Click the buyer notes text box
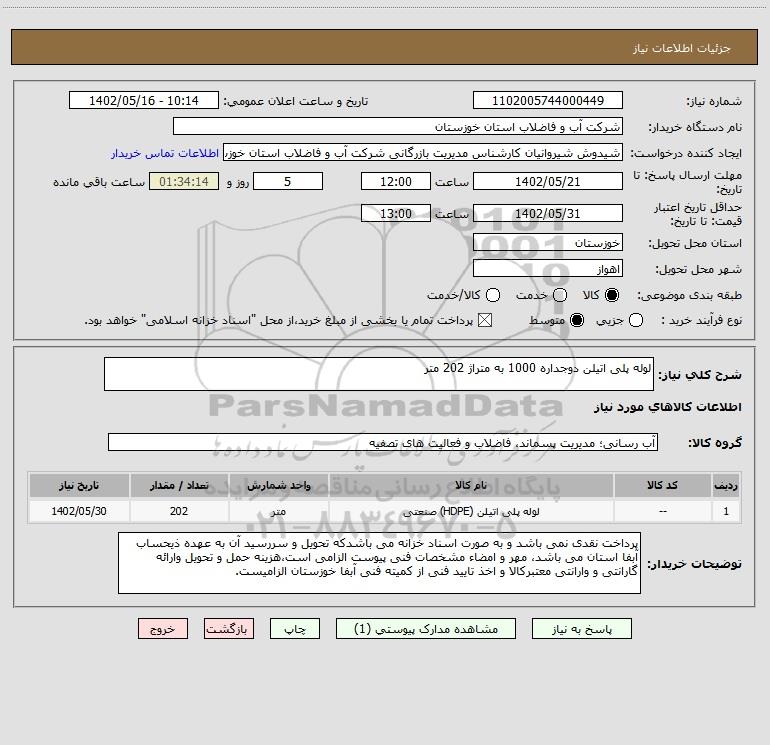 point(379,563)
